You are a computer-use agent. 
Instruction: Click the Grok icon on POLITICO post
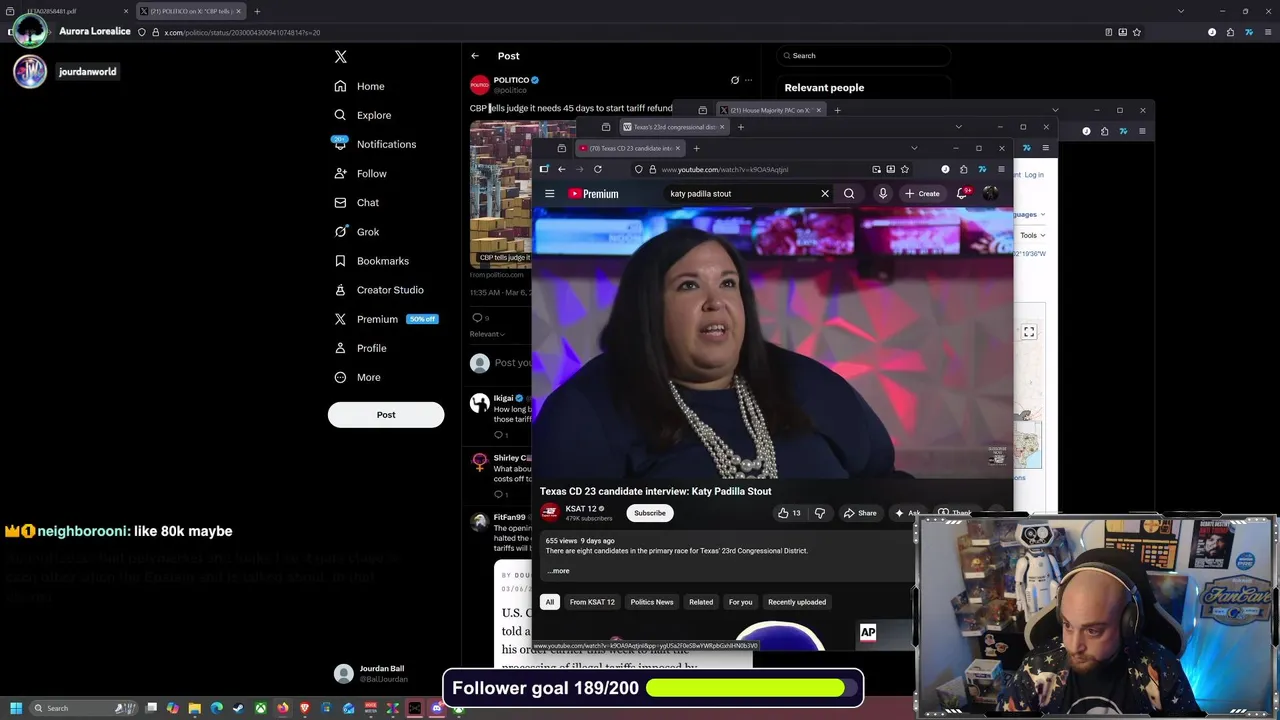tap(735, 80)
